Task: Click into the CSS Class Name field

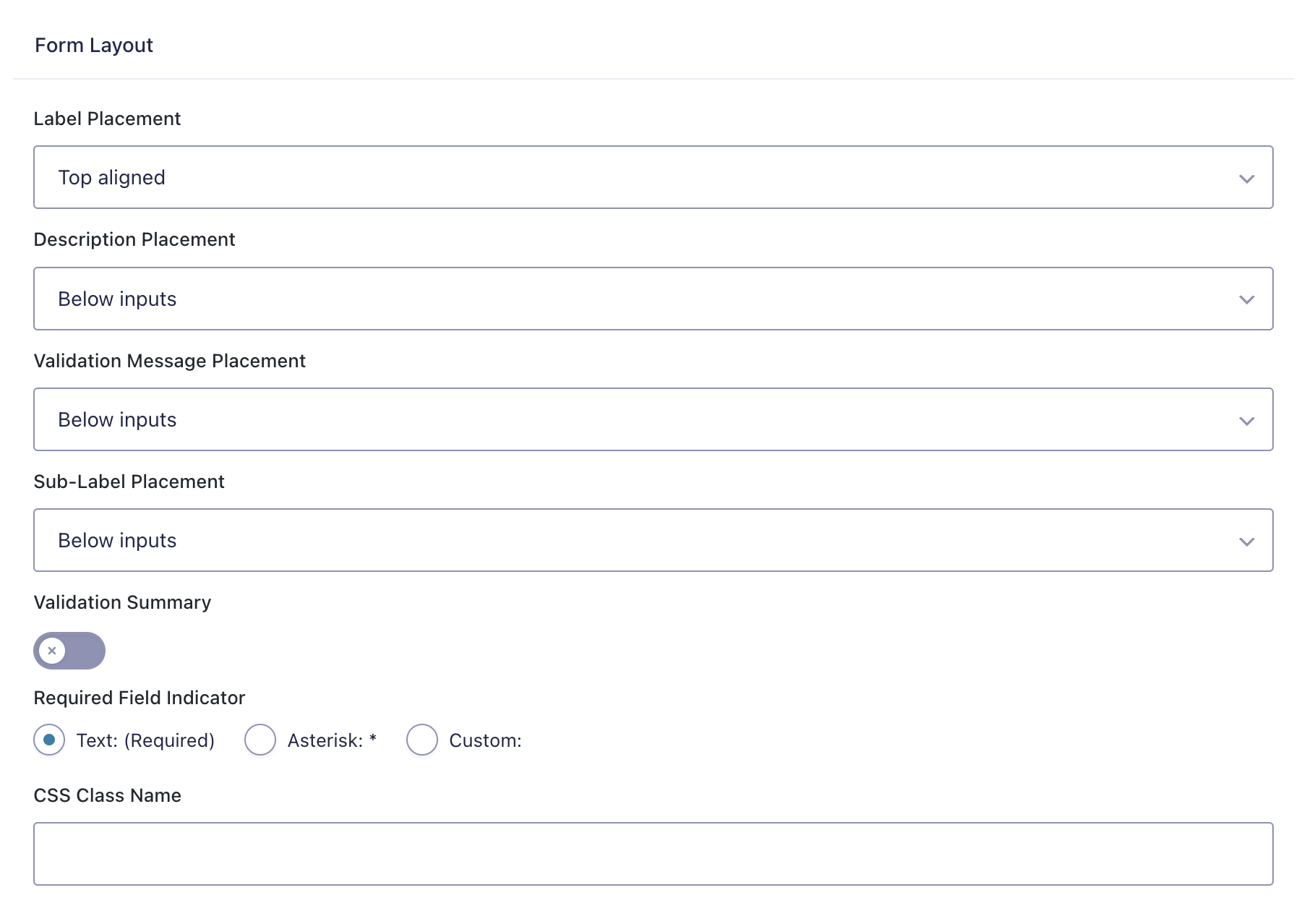Action: (653, 854)
